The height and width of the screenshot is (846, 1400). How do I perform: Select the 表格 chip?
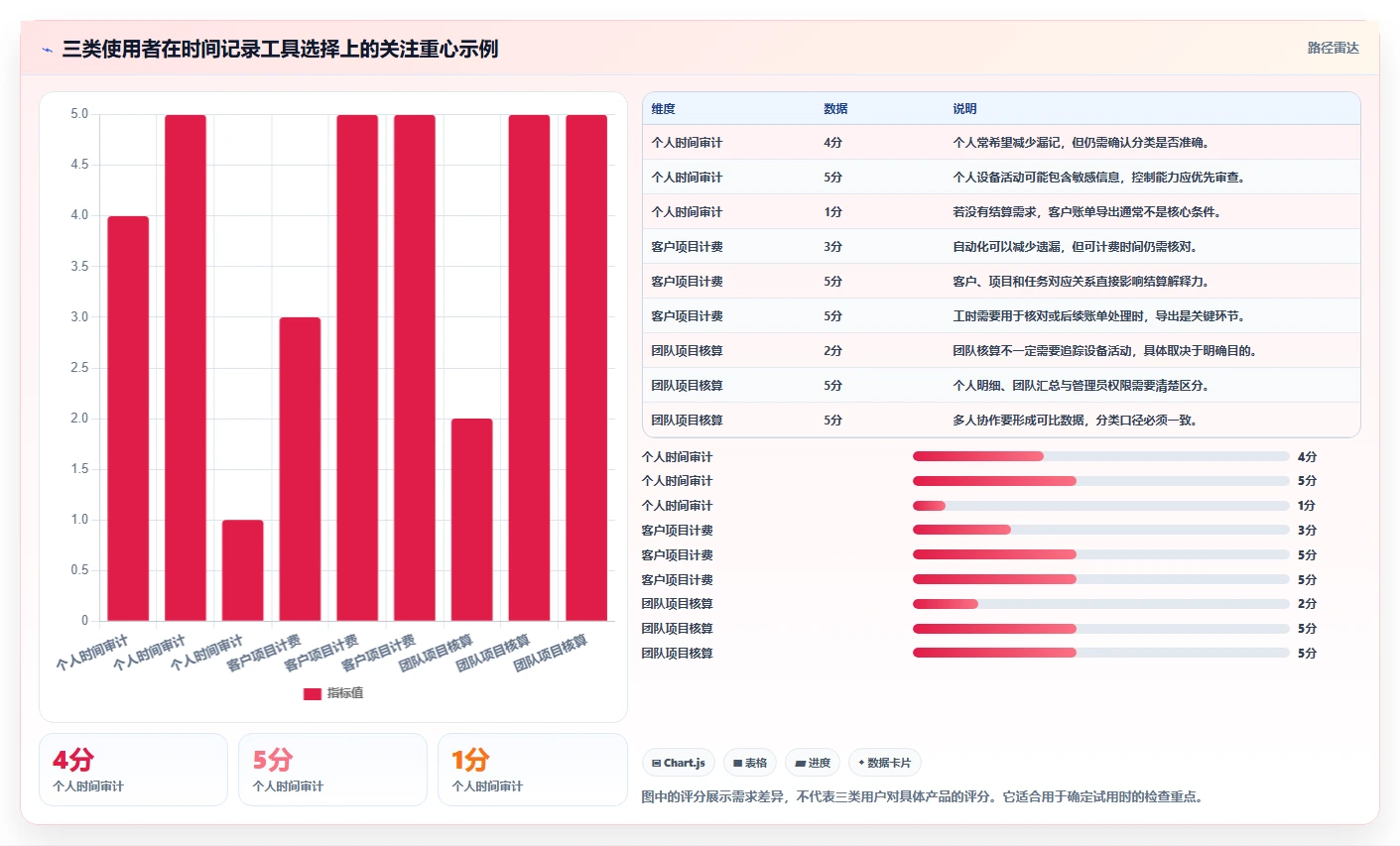(x=750, y=763)
